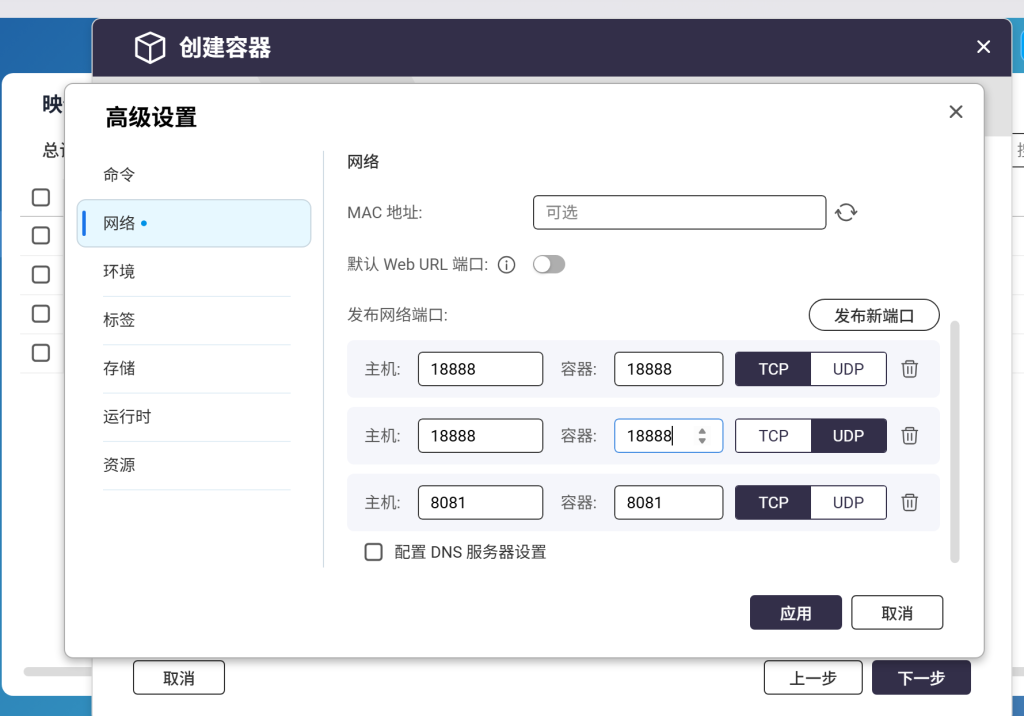Click info icon beside 默认 Web URL 端口
This screenshot has height=716, width=1024.
(506, 265)
